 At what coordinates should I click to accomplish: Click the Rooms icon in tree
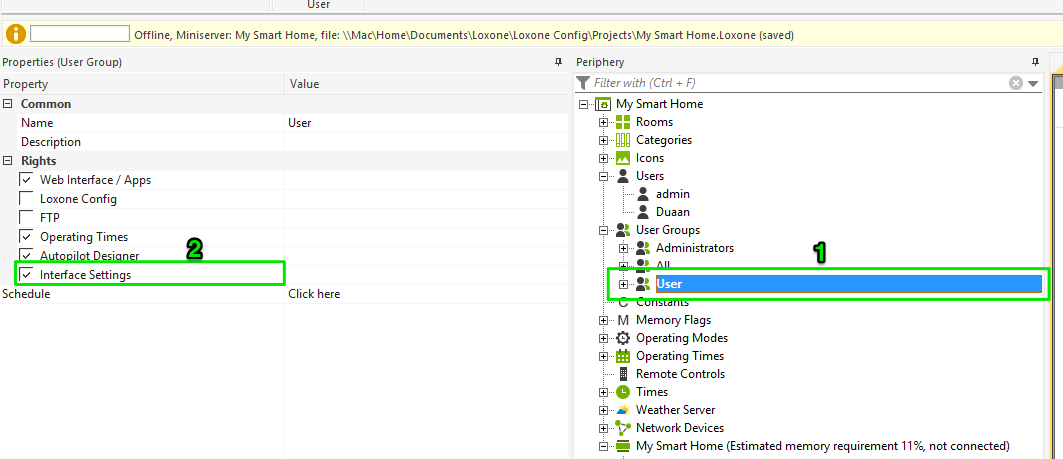coord(623,122)
